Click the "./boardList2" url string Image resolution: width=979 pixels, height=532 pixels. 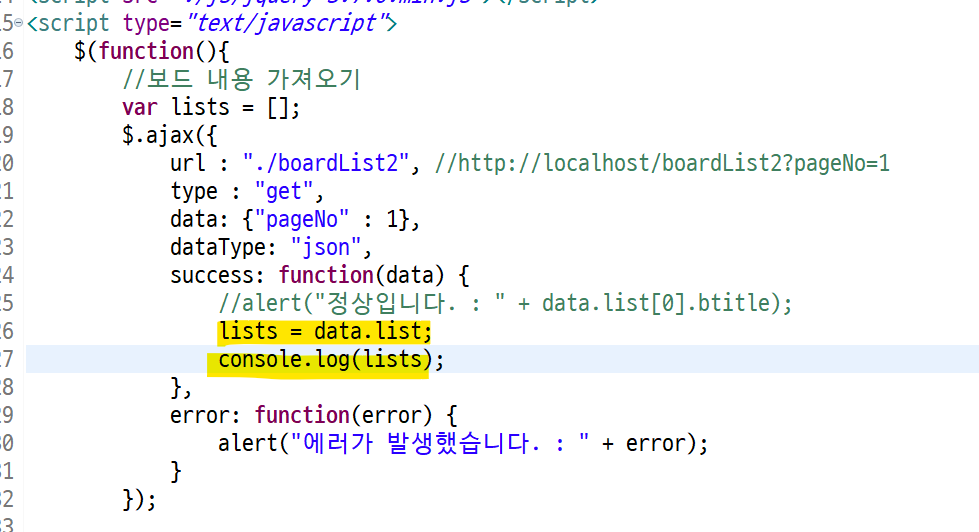[x=326, y=163]
